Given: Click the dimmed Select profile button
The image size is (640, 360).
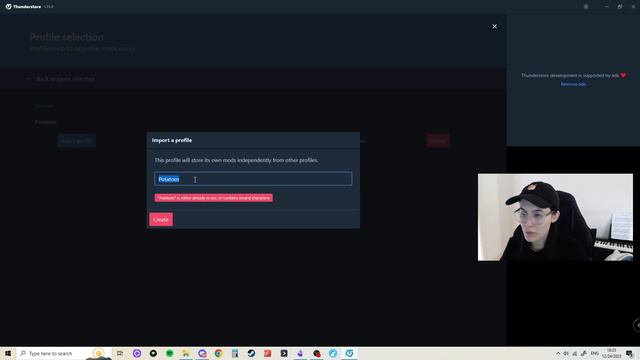Looking at the screenshot, I should (77, 141).
